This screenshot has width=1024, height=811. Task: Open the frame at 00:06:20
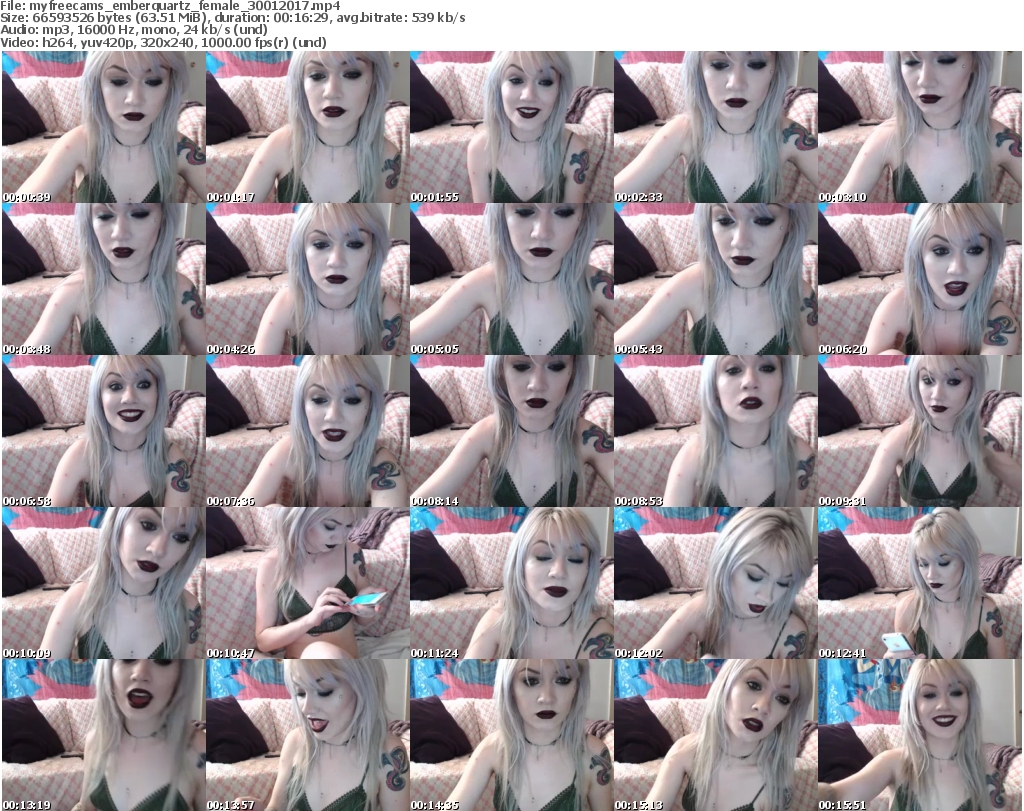[920, 279]
